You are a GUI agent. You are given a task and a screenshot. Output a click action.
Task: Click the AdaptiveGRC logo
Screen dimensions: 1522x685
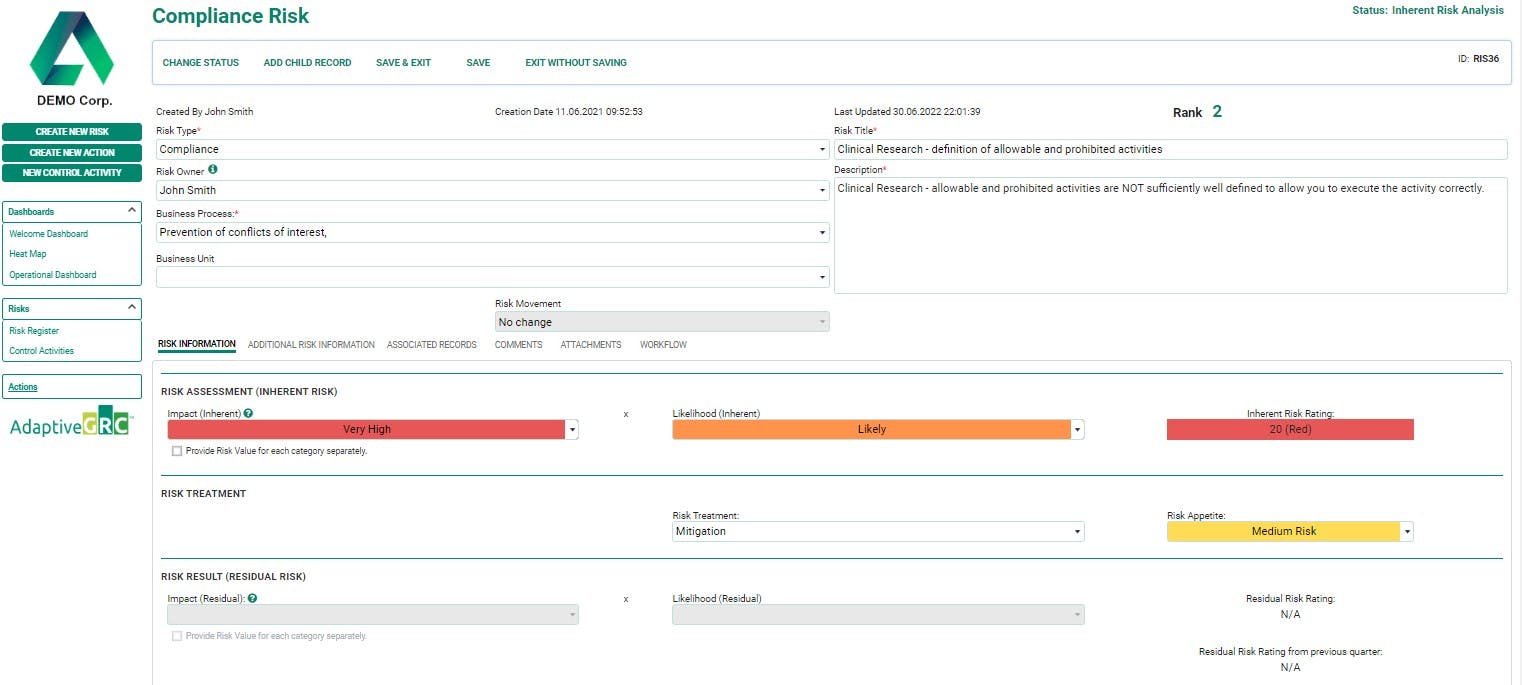pyautogui.click(x=70, y=424)
